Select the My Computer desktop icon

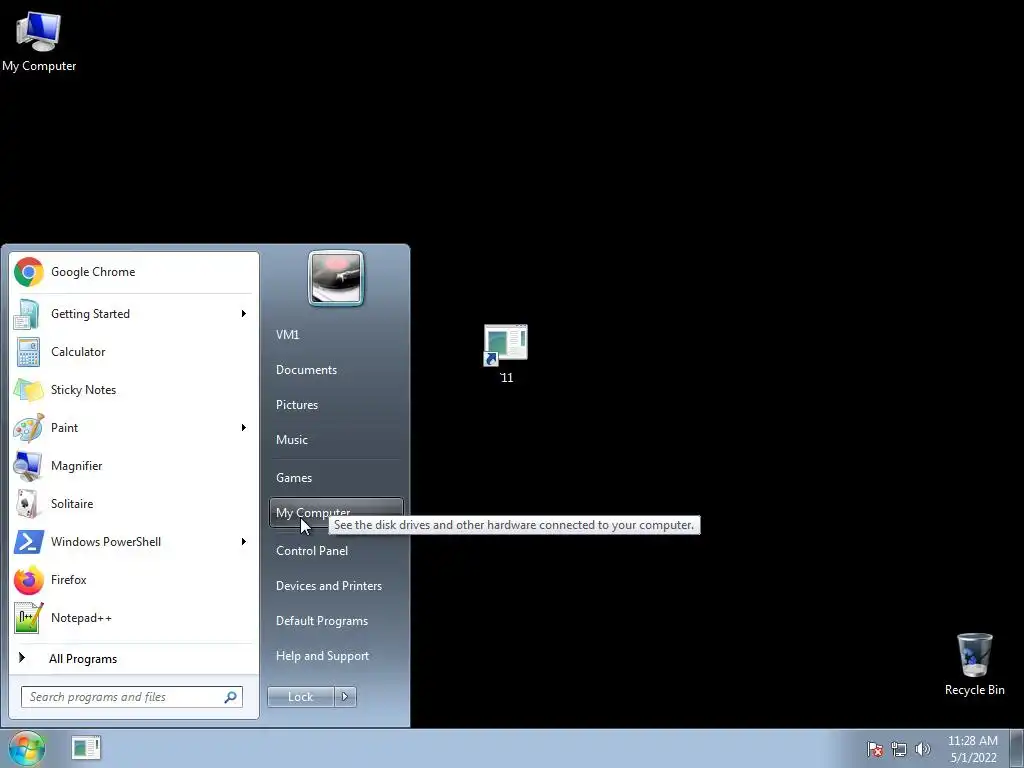click(39, 40)
